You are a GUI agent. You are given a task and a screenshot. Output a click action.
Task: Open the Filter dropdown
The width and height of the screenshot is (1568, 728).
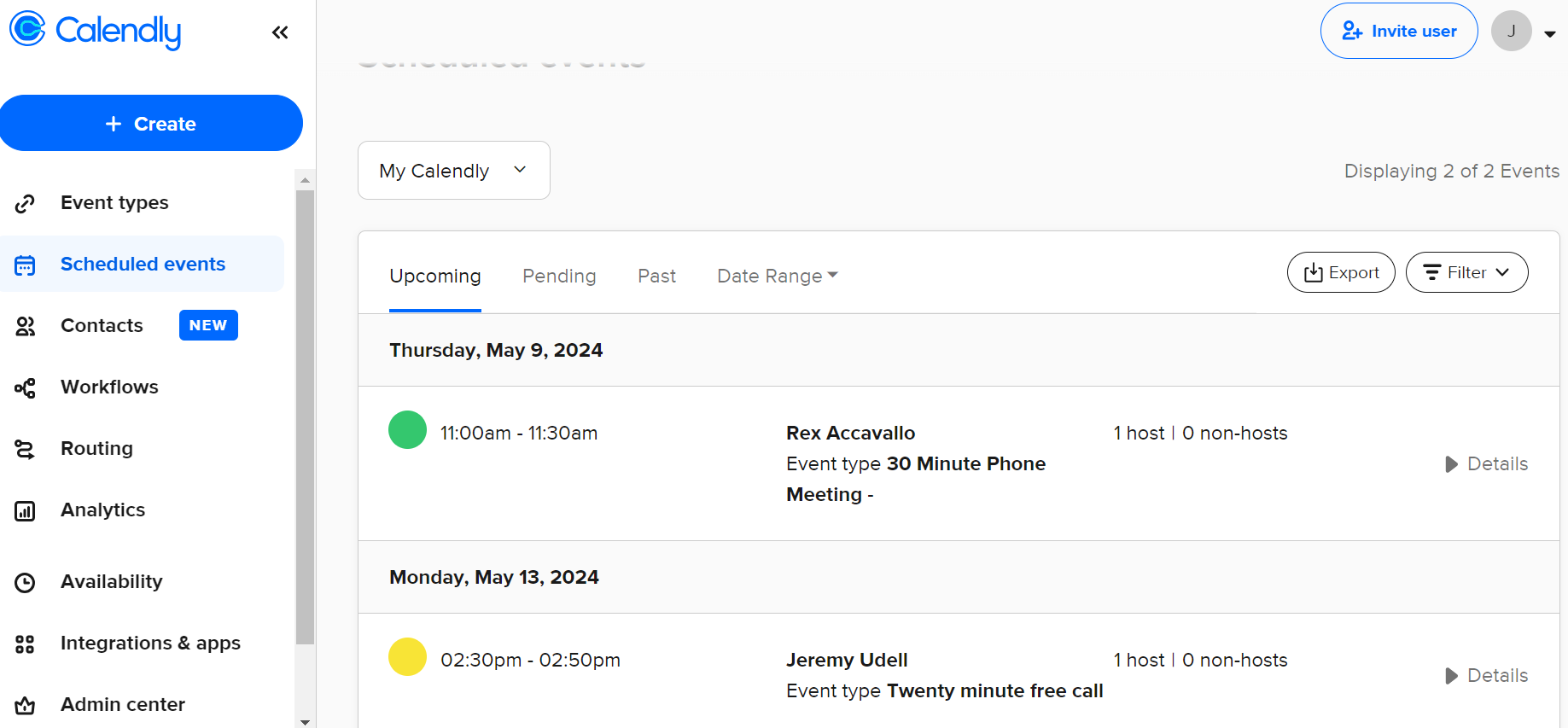coord(1466,272)
